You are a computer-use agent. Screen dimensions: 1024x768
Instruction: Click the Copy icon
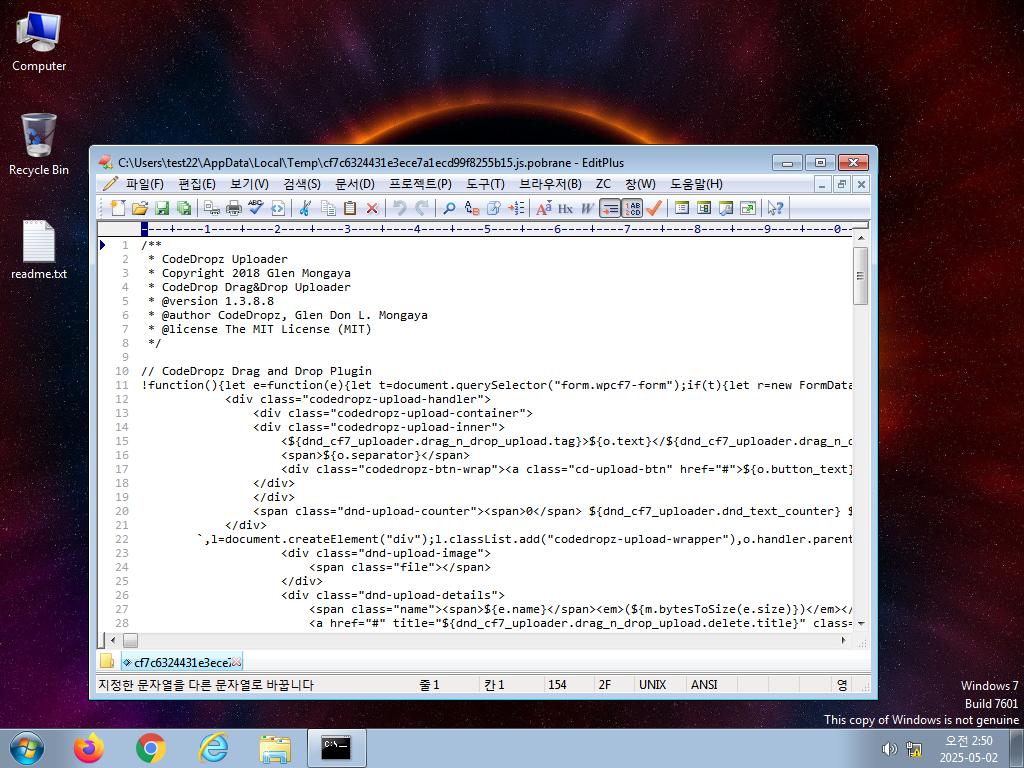point(328,208)
